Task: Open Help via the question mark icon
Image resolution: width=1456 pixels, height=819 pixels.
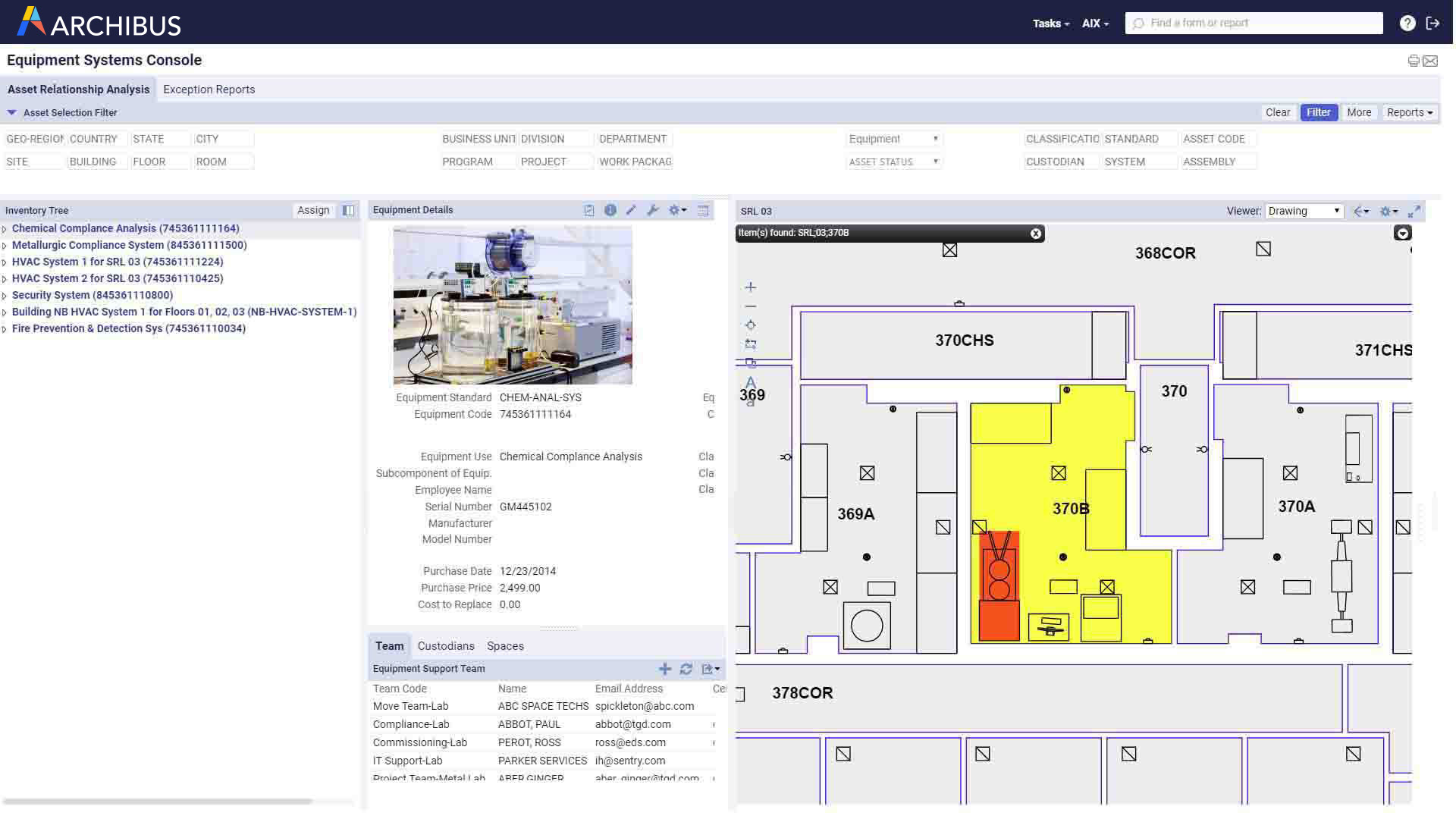Action: (1407, 23)
